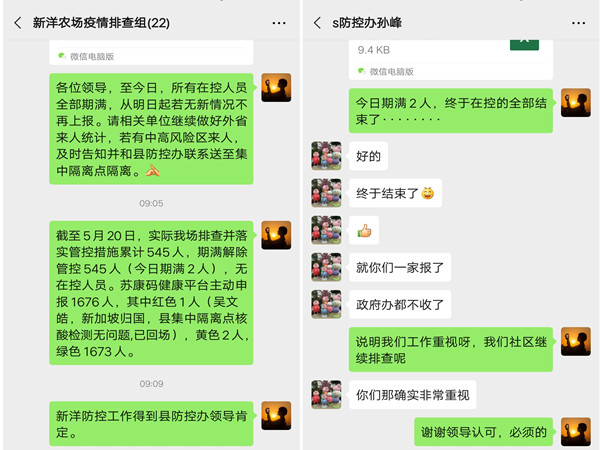
Task: Tap the thumbs-up emoji message
Action: (364, 230)
